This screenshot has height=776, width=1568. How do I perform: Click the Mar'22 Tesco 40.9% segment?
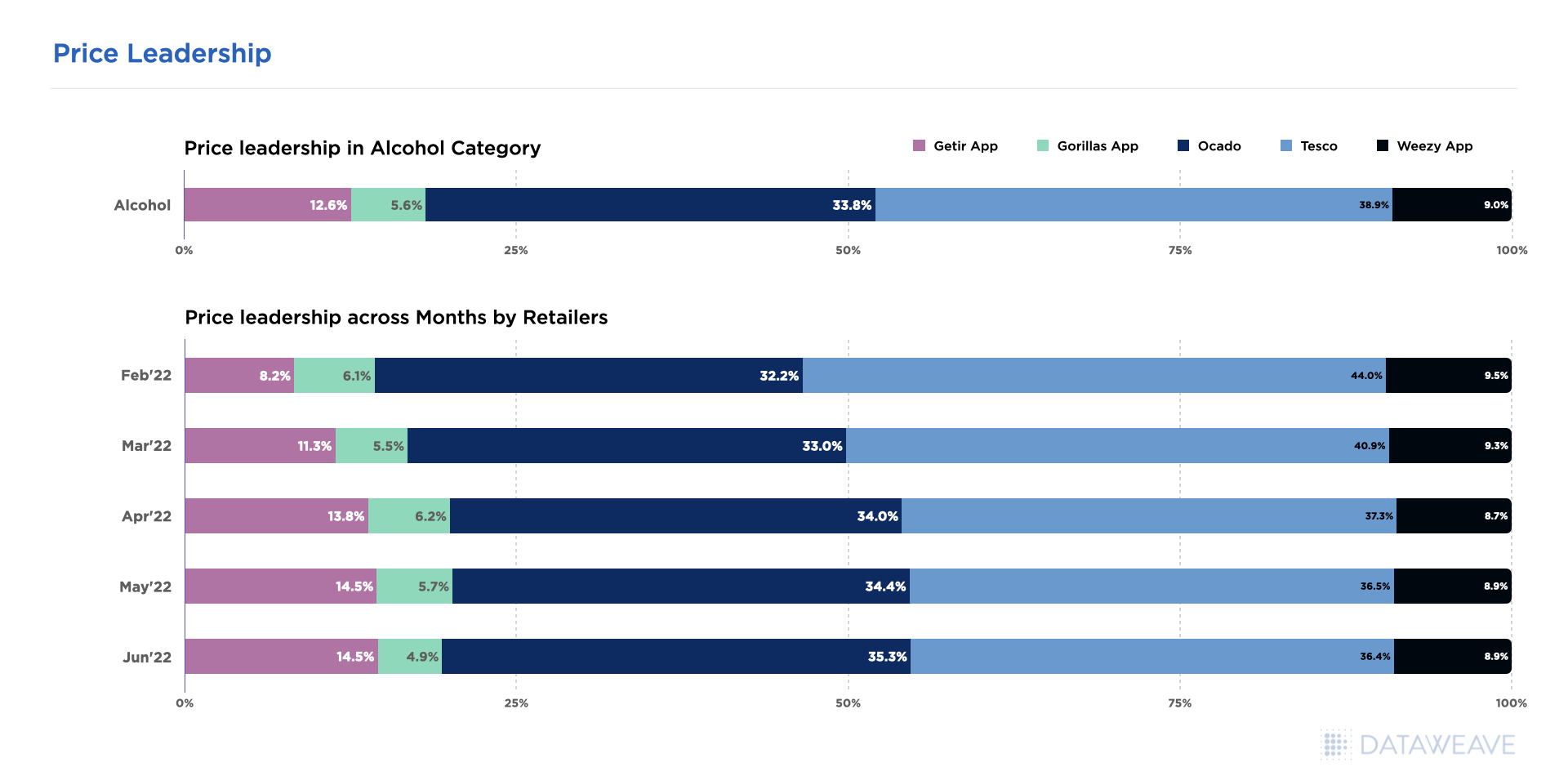click(x=1117, y=446)
